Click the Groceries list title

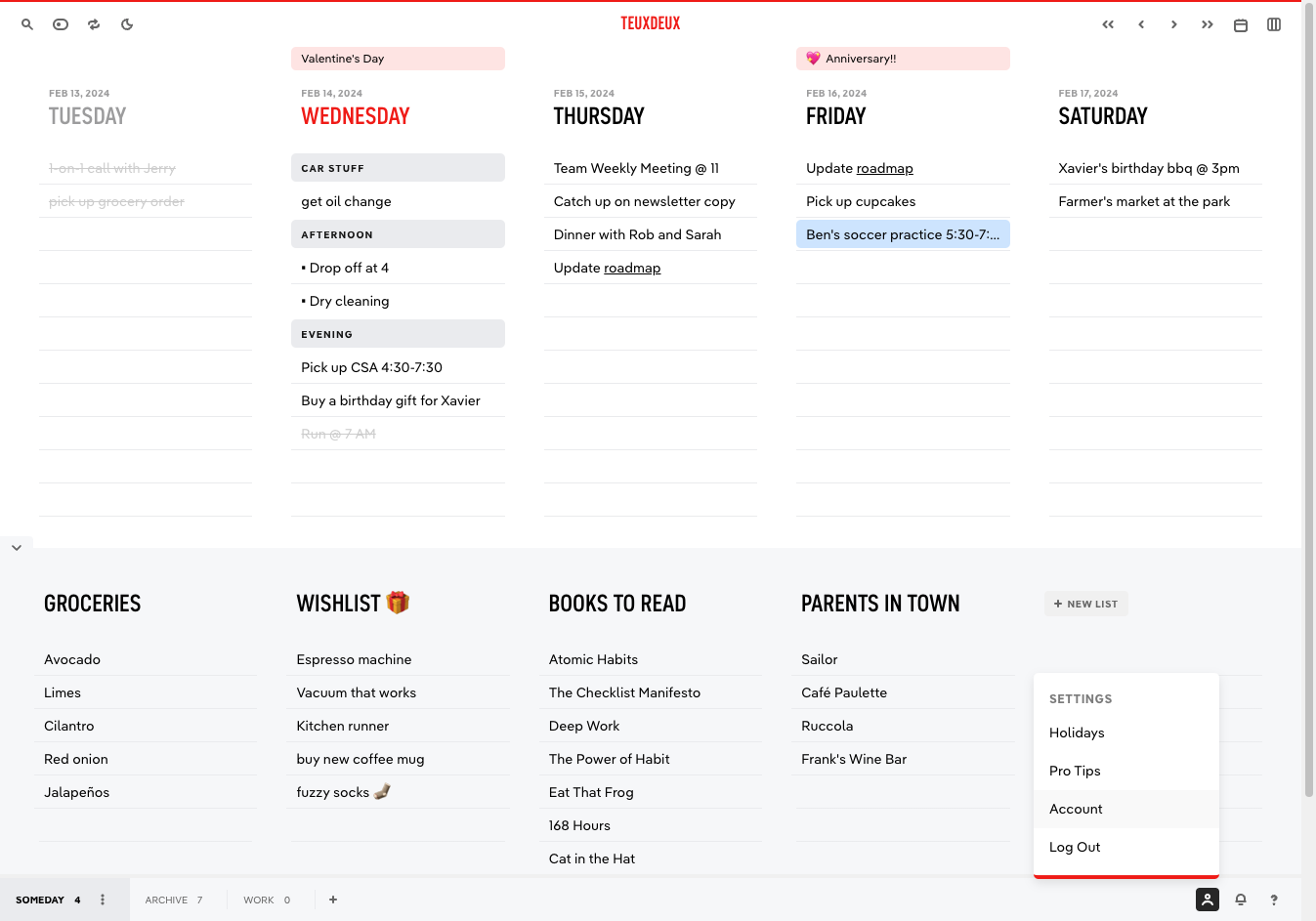click(x=93, y=604)
